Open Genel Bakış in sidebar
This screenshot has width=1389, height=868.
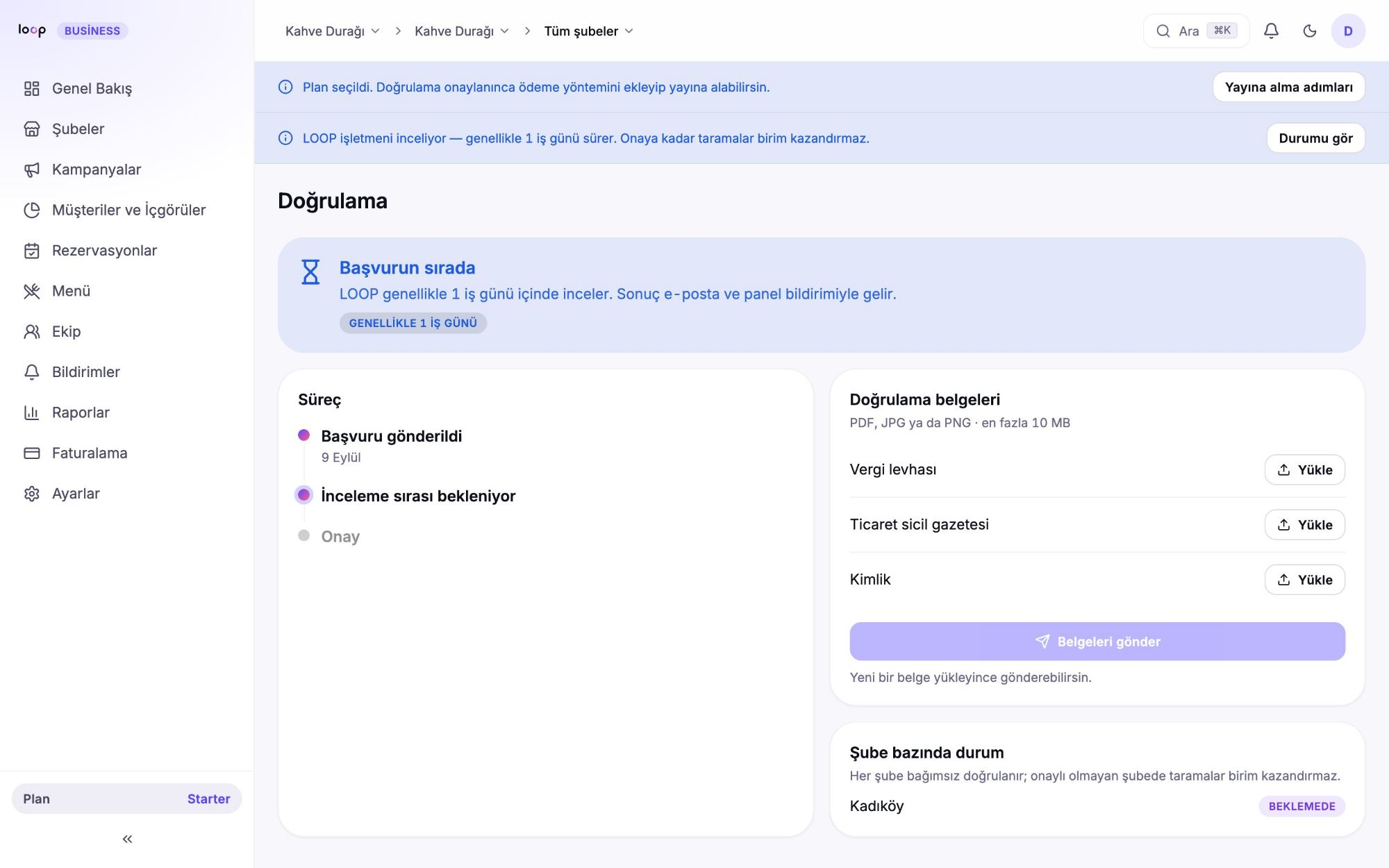pyautogui.click(x=127, y=89)
